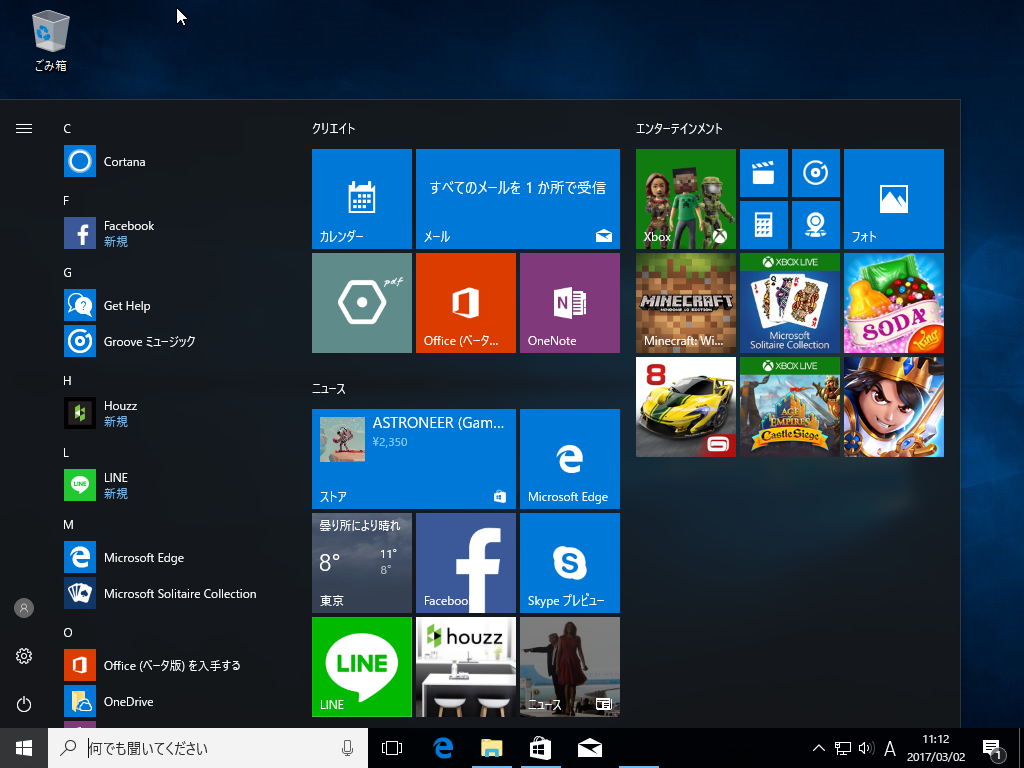Open the Mail tile (メール)
Image resolution: width=1024 pixels, height=768 pixels.
point(518,199)
